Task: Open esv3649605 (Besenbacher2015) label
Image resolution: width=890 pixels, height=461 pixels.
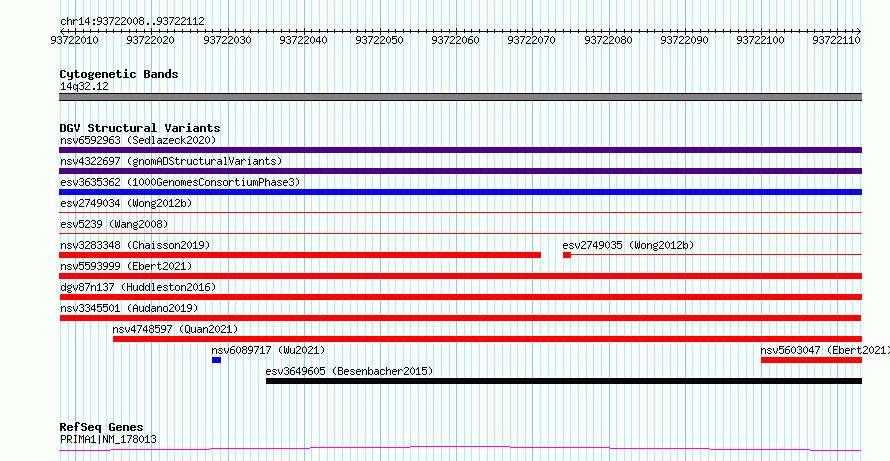Action: tap(349, 371)
